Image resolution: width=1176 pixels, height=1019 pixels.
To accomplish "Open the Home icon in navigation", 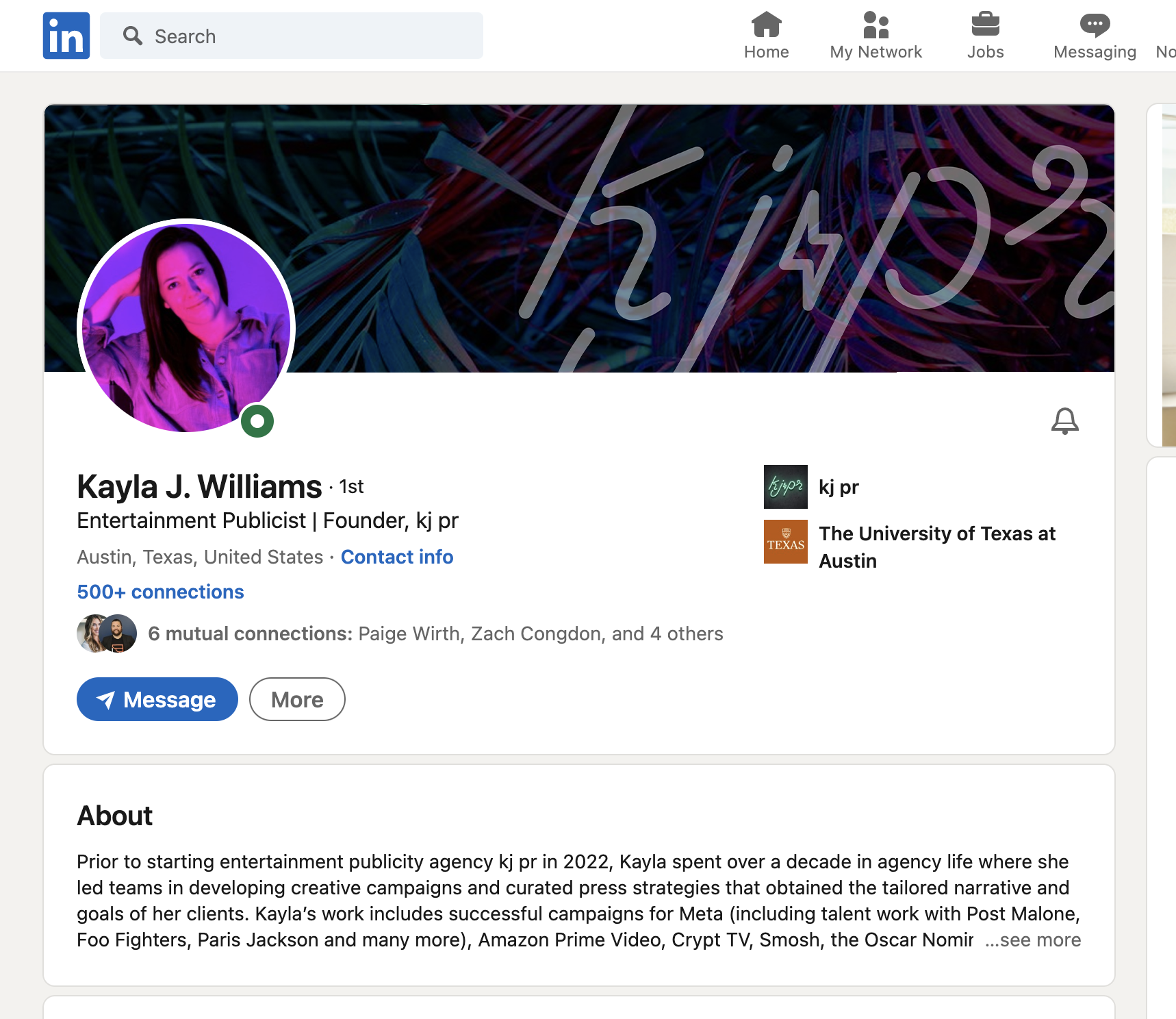I will point(766,25).
